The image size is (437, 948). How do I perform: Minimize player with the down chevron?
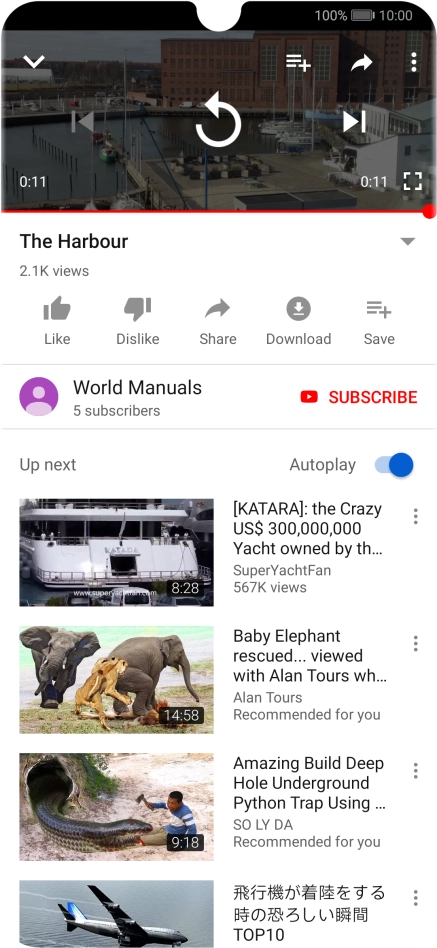pos(34,62)
